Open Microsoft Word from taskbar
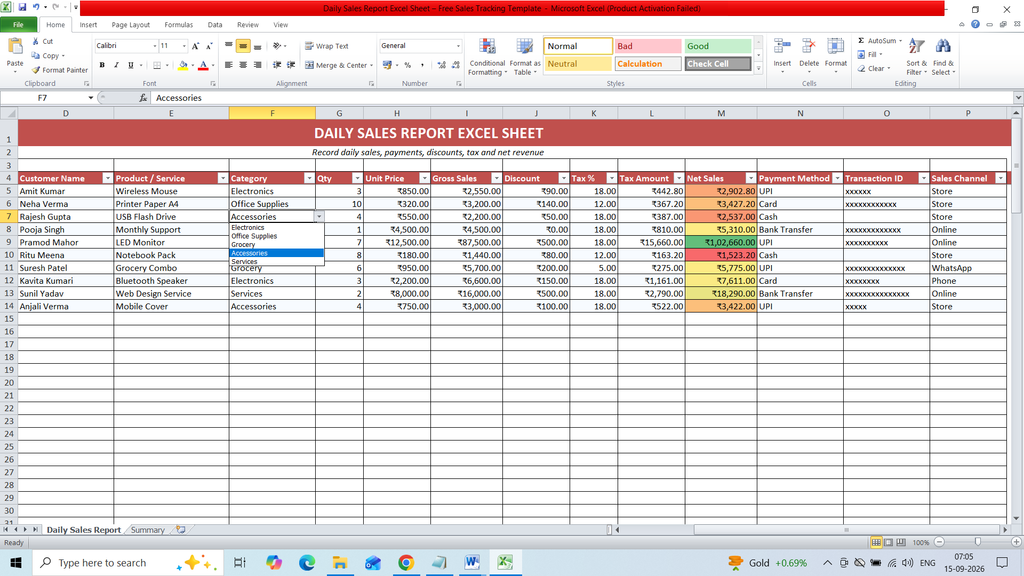1024x576 pixels. [472, 562]
